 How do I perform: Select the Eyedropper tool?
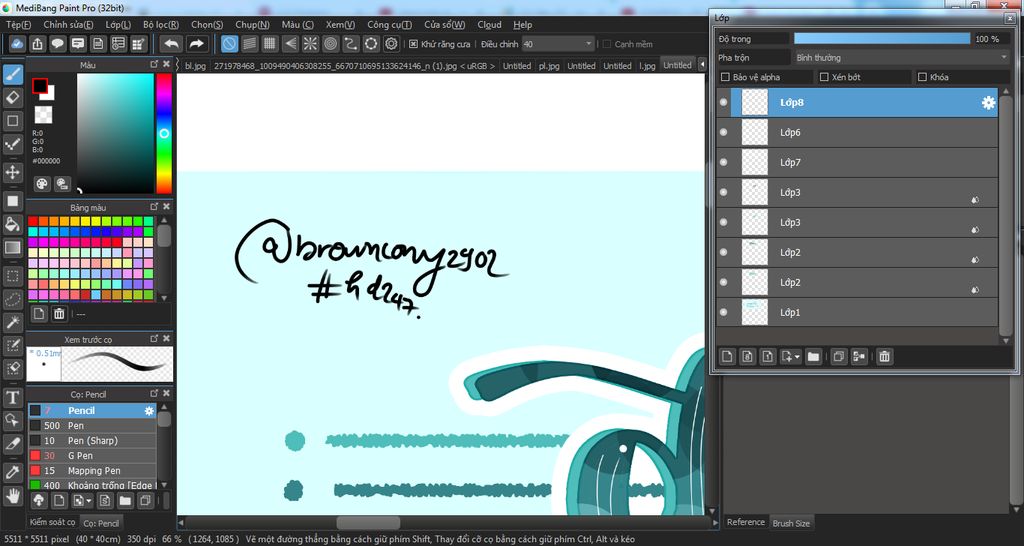pos(12,472)
